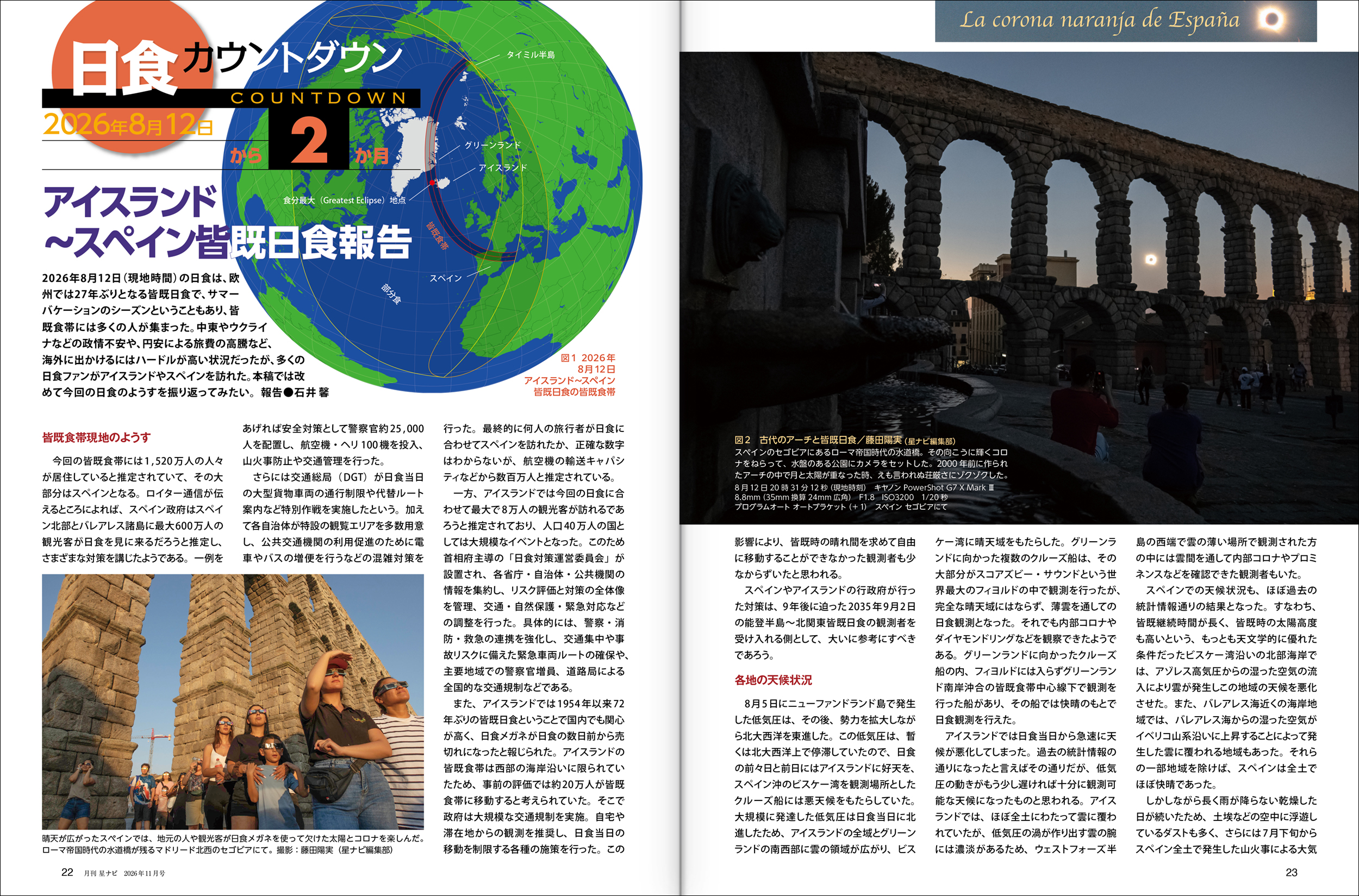The width and height of the screenshot is (1359, 896).
Task: Click the La corona naranja de España banner
Action: (1126, 21)
